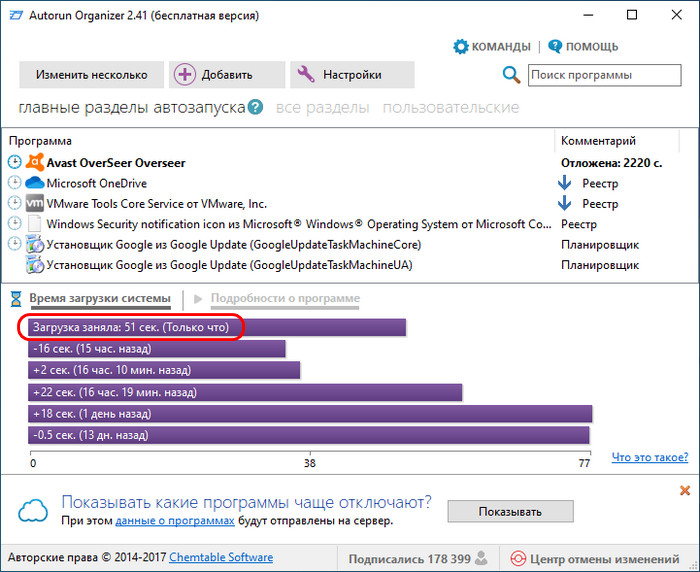Click the Отложена: 2220 с. comment
The image size is (700, 572).
[611, 163]
